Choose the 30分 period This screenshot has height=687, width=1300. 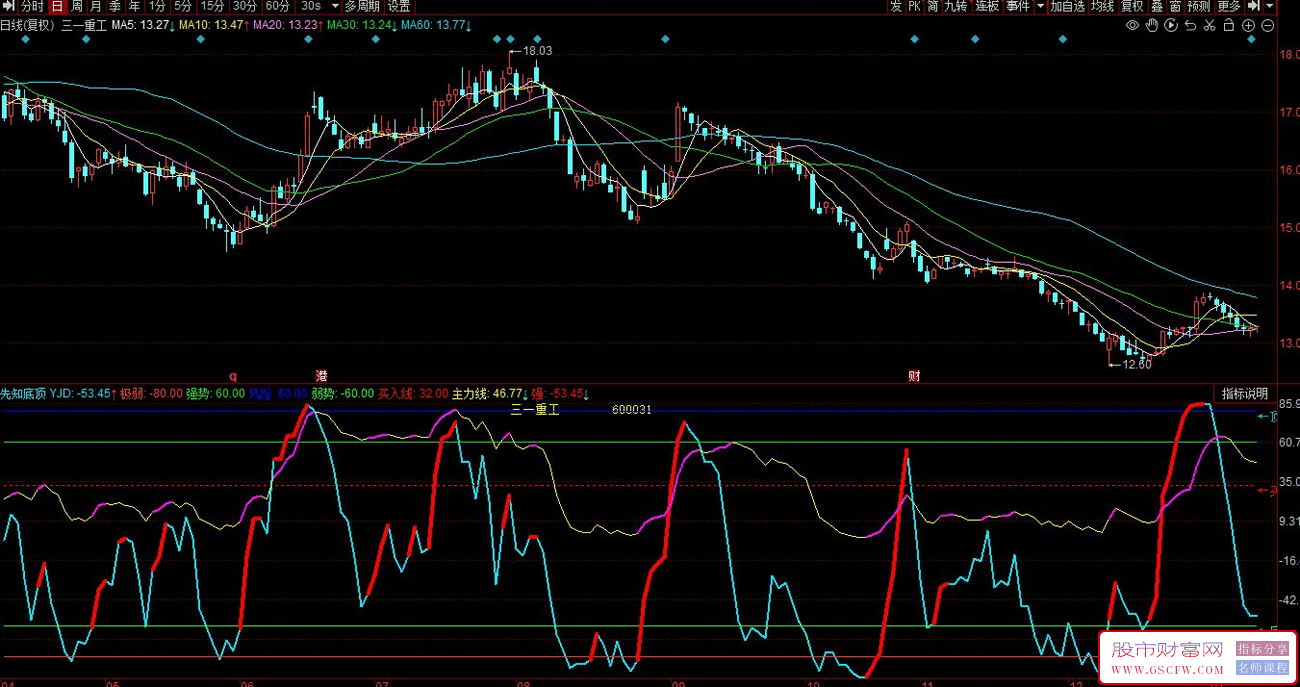click(246, 6)
